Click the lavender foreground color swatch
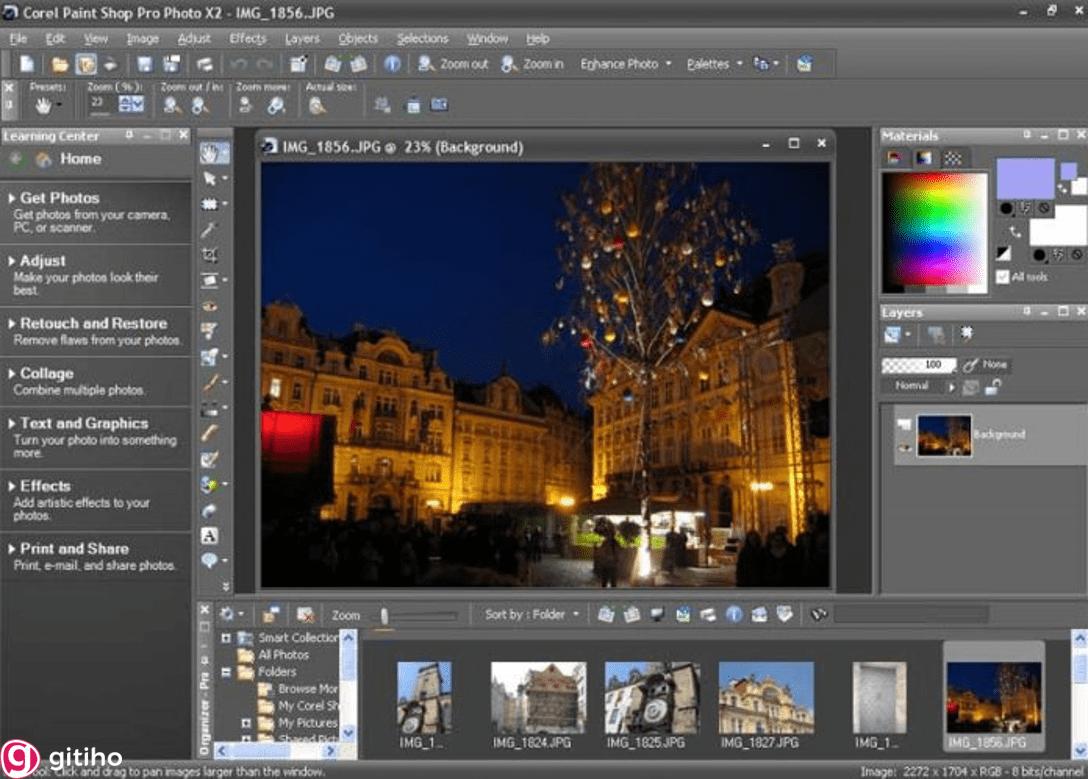 click(1024, 179)
